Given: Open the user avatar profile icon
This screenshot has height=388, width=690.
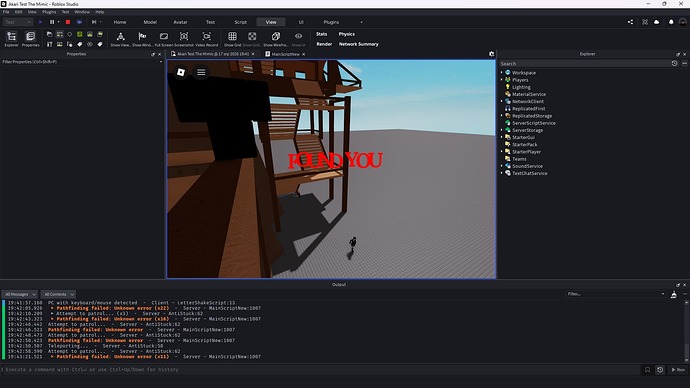Looking at the screenshot, I should [683, 22].
